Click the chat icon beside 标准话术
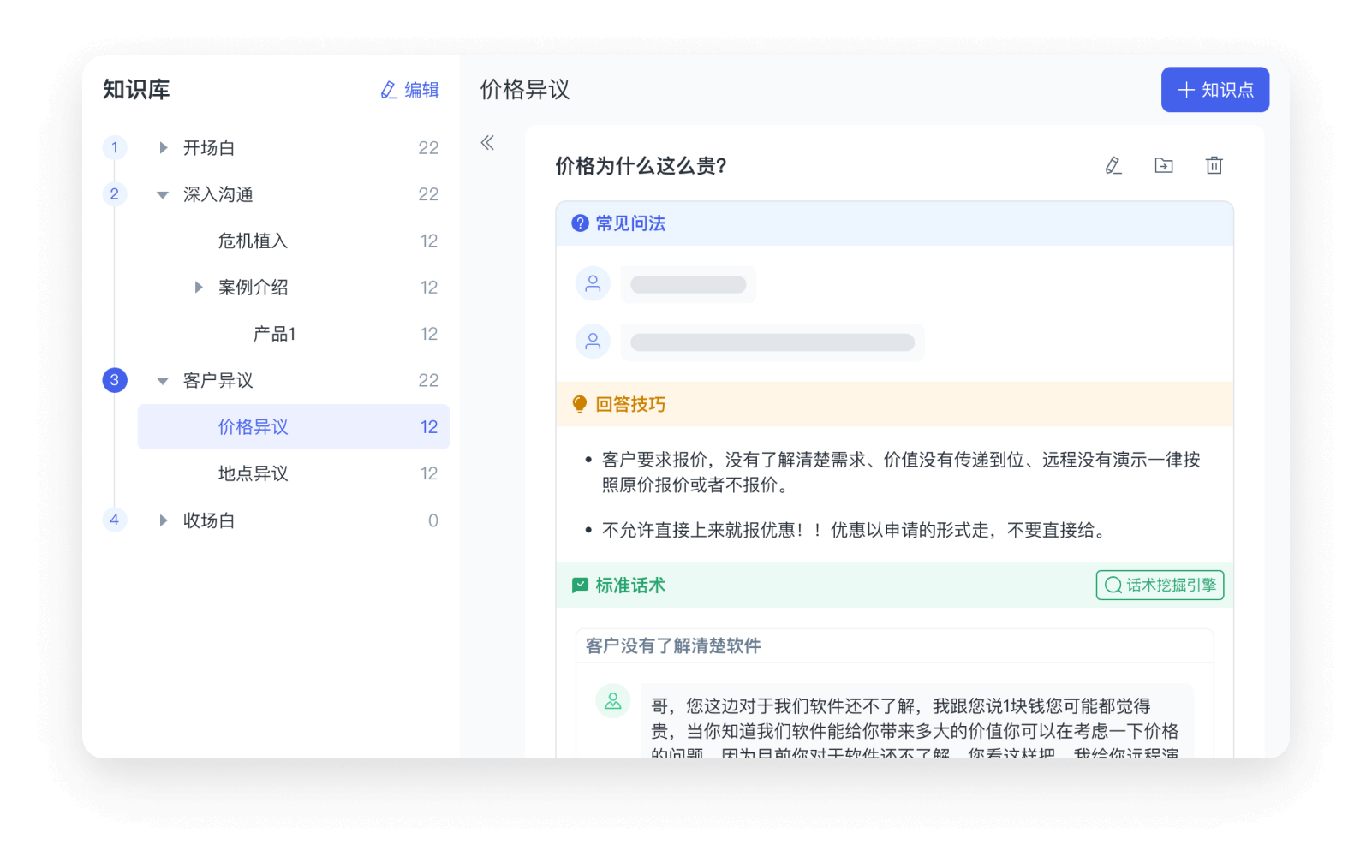The image size is (1372, 868). (580, 586)
